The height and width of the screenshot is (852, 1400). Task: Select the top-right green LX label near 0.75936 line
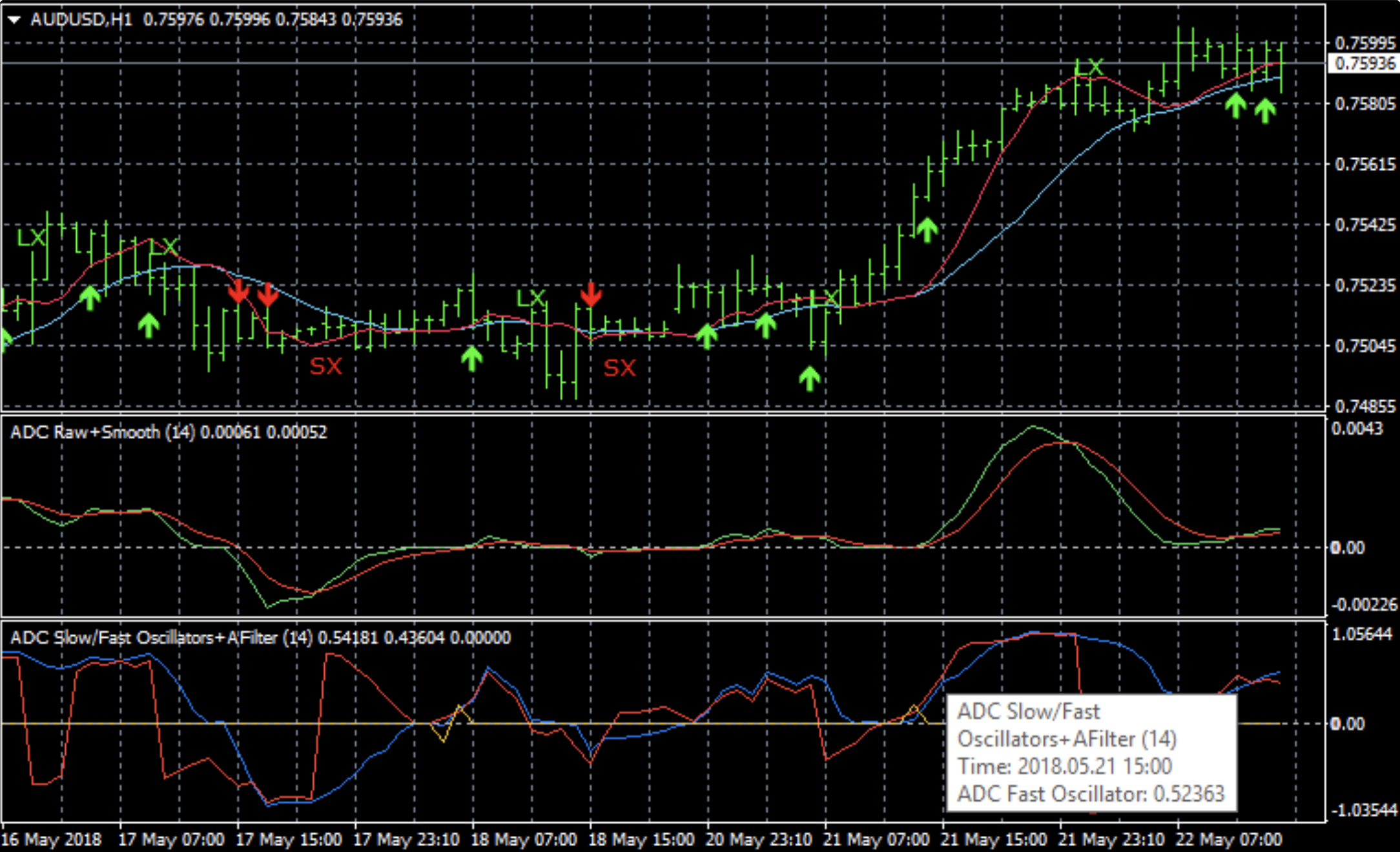click(x=1089, y=67)
